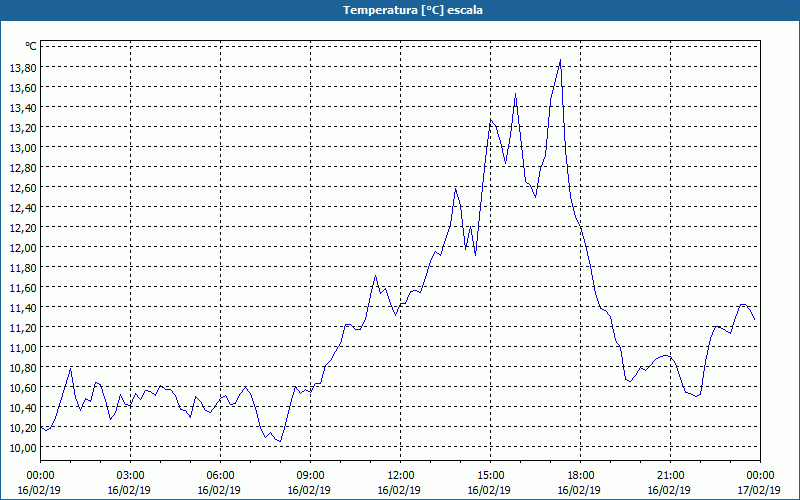The height and width of the screenshot is (500, 800).
Task: Click the 13,40 y-axis label
Action: click(x=23, y=107)
